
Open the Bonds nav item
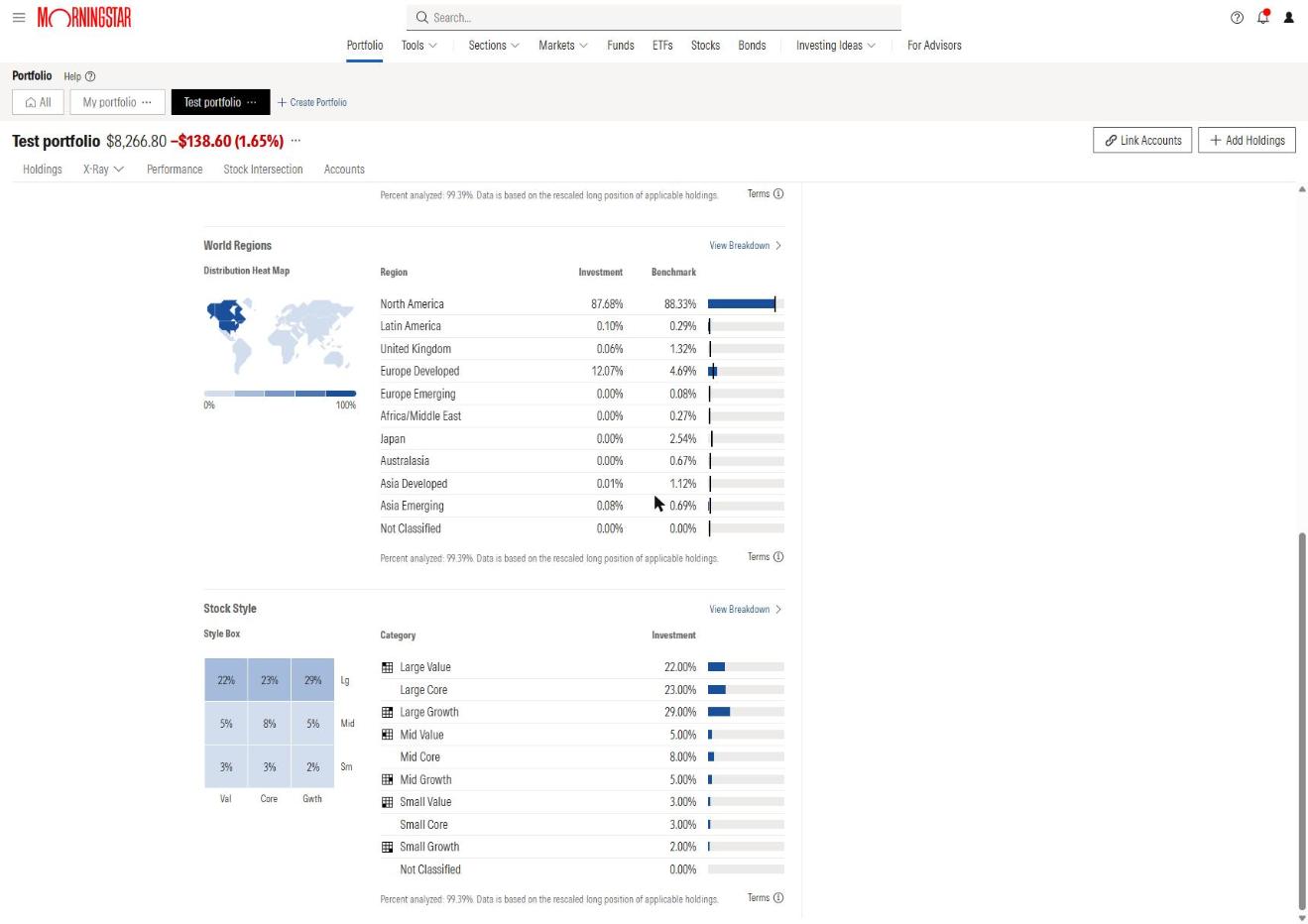pyautogui.click(x=752, y=46)
